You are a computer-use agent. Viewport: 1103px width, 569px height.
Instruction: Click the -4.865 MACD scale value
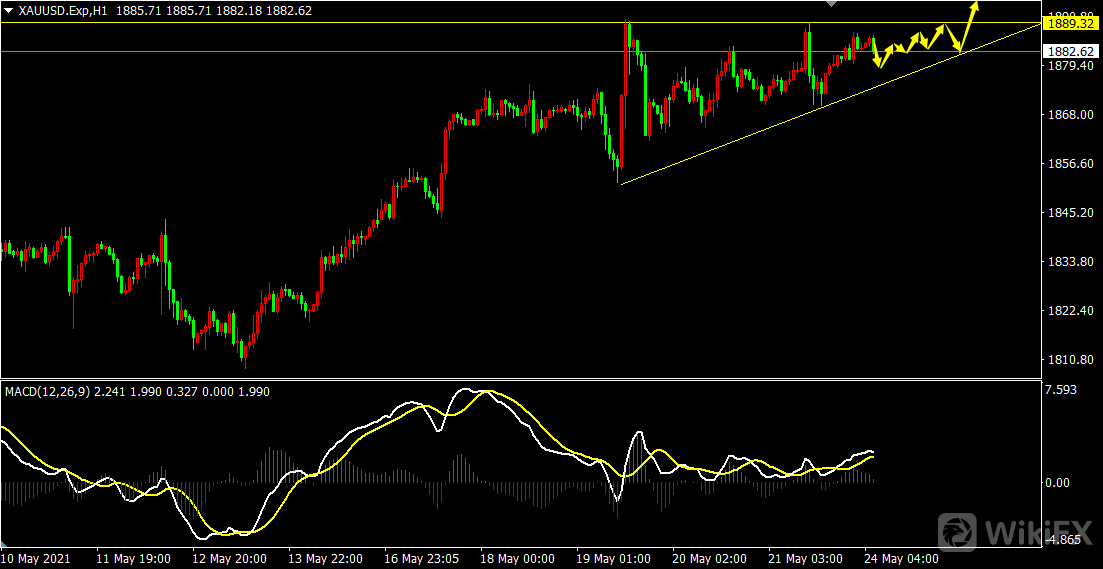pyautogui.click(x=1063, y=540)
